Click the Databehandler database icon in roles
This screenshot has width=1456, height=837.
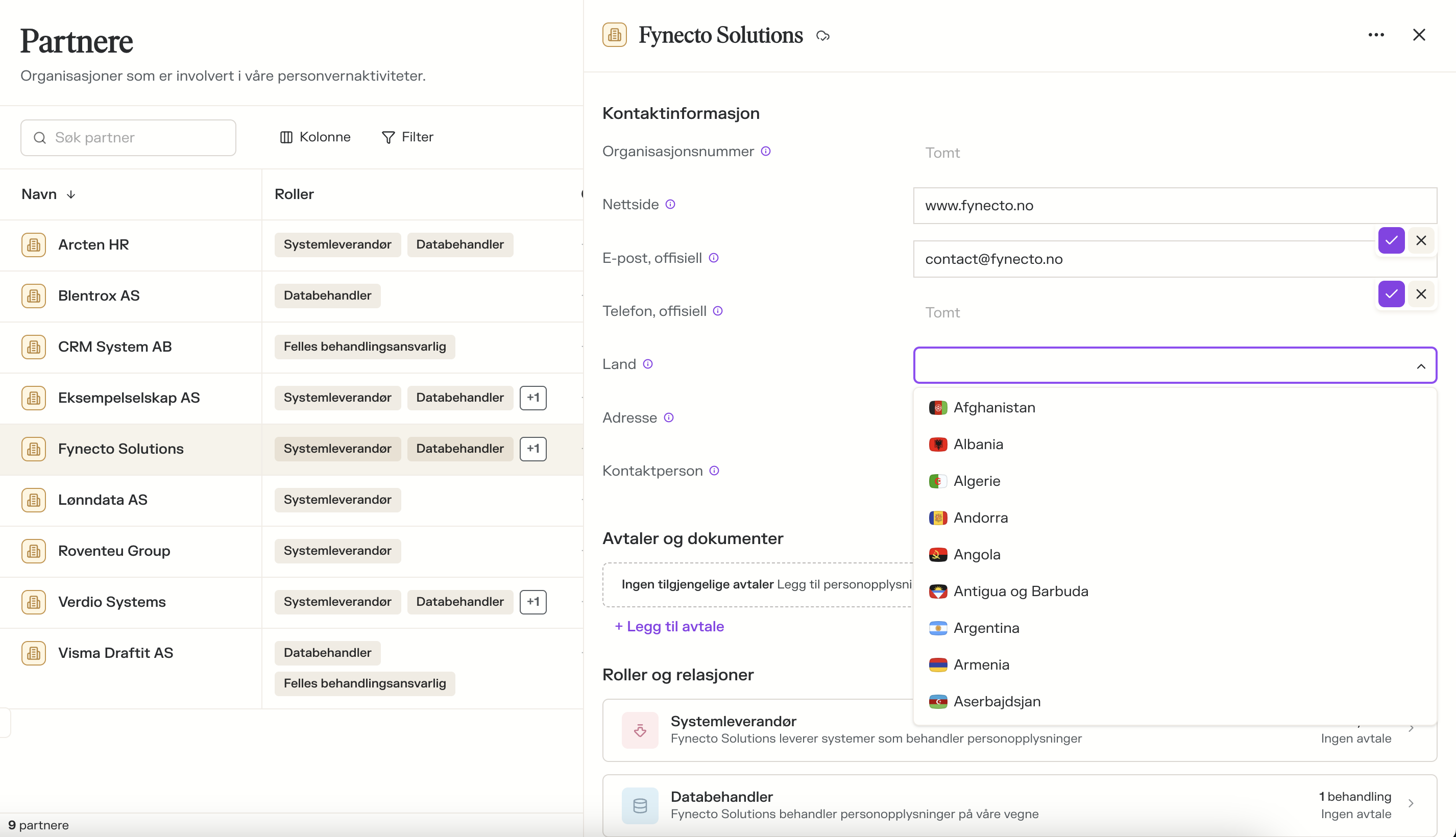point(640,805)
